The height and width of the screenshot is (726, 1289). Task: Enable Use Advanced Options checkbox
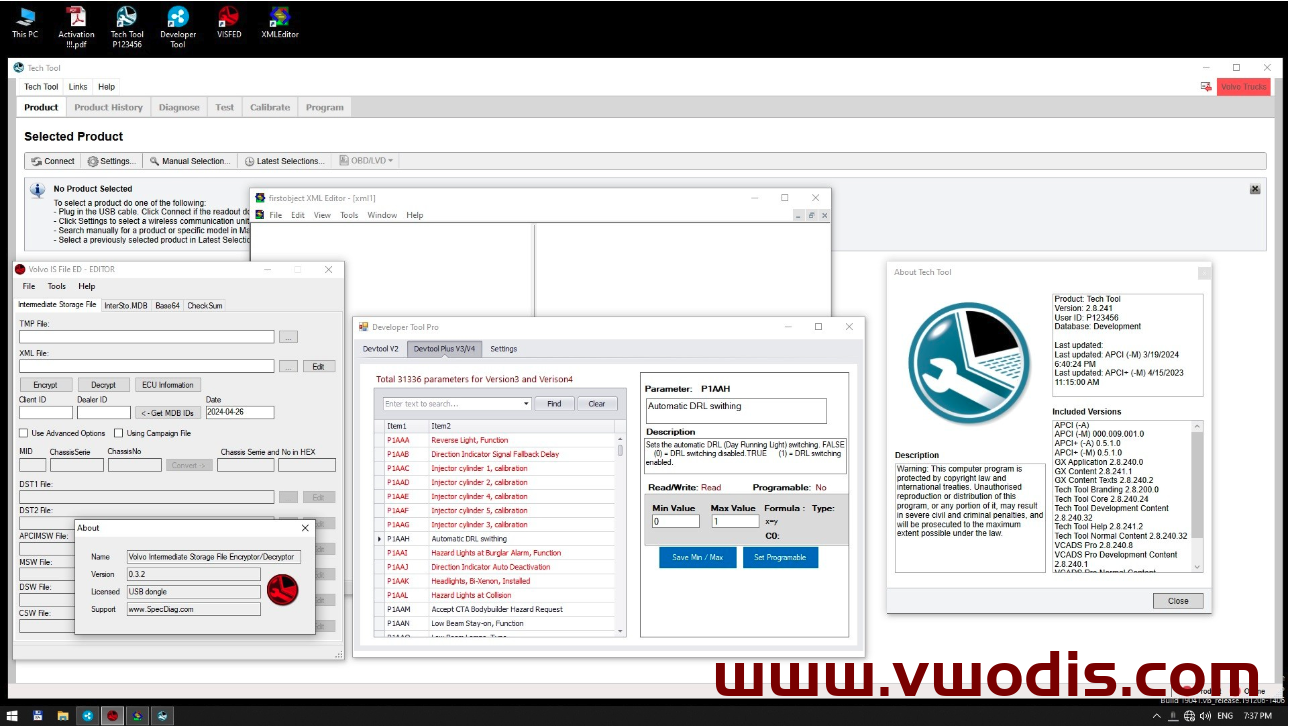pos(24,433)
